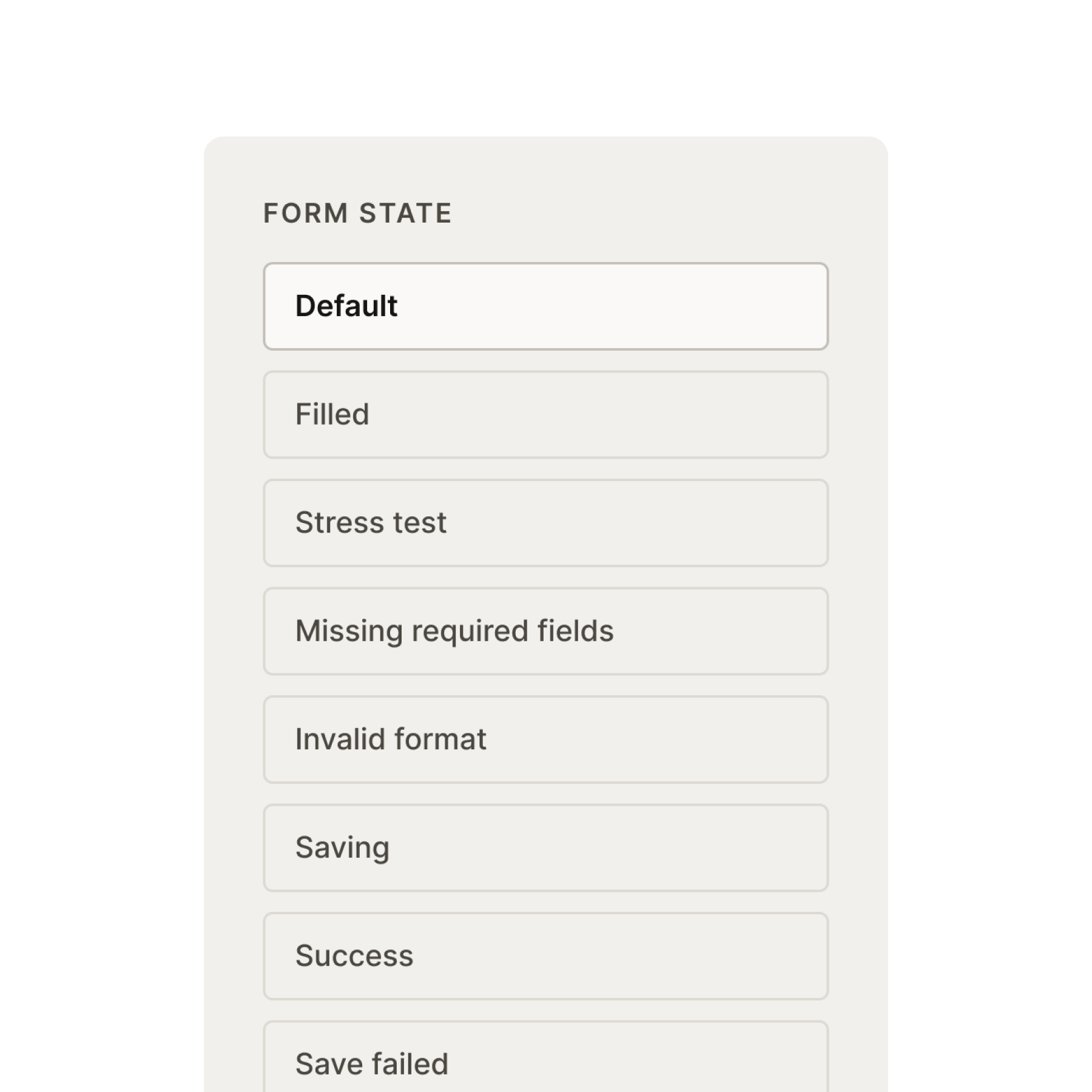
Task: Choose the Save failed state
Action: click(545, 1057)
